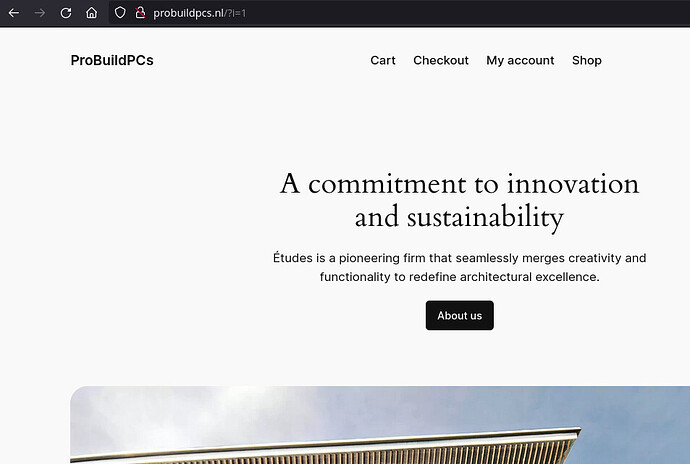Click the browser forward arrow
690x464 pixels.
[x=40, y=13]
